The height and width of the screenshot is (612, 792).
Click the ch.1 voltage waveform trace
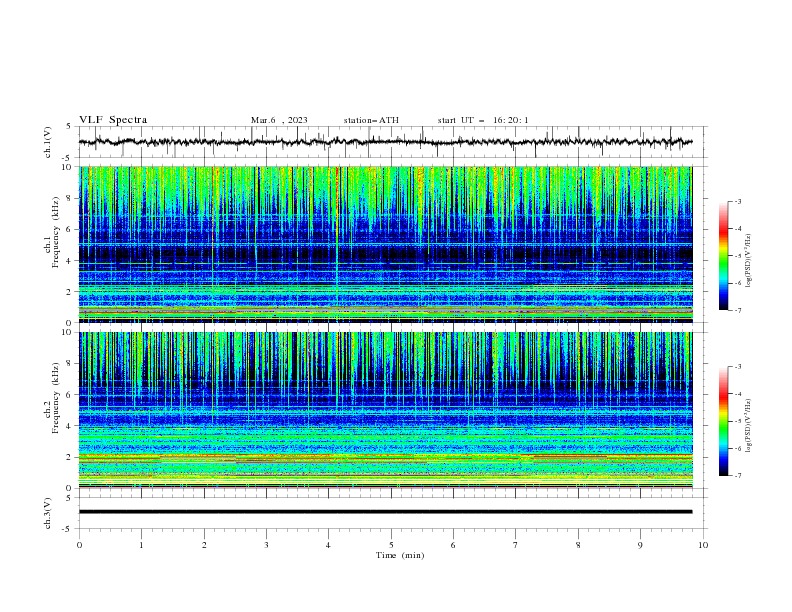click(385, 142)
